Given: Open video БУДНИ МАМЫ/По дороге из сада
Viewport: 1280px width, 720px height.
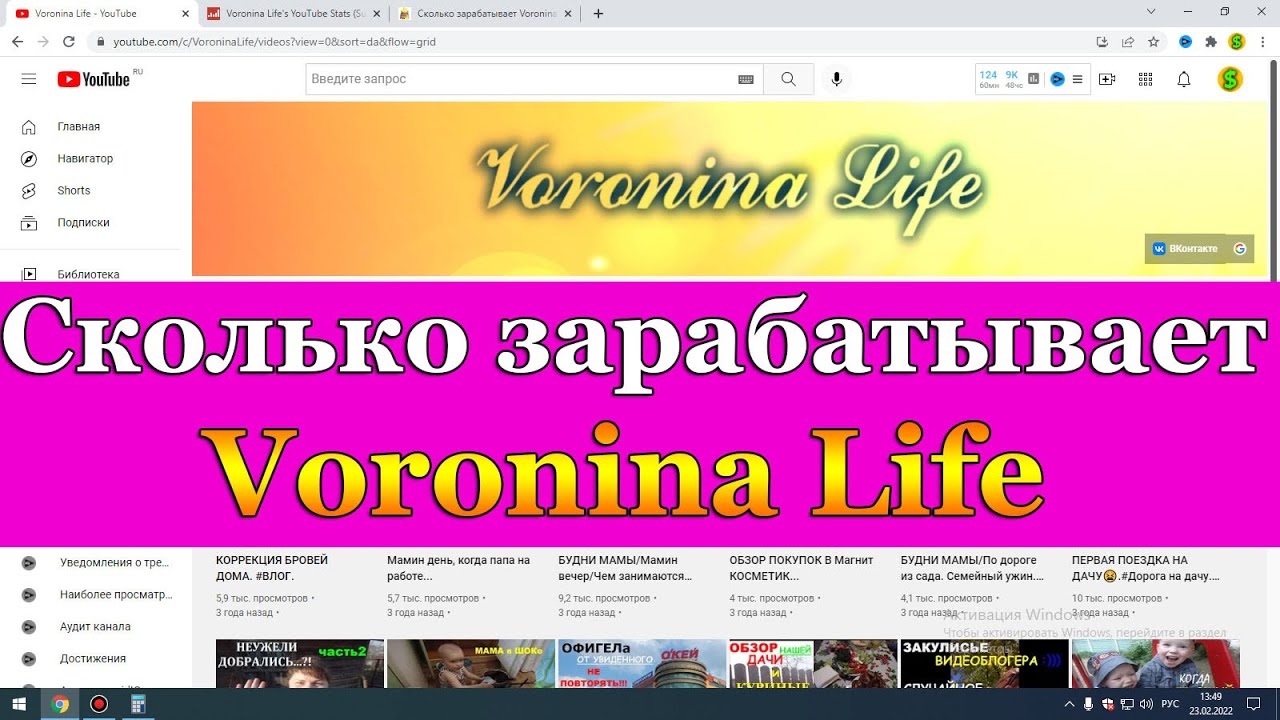Looking at the screenshot, I should pos(972,568).
